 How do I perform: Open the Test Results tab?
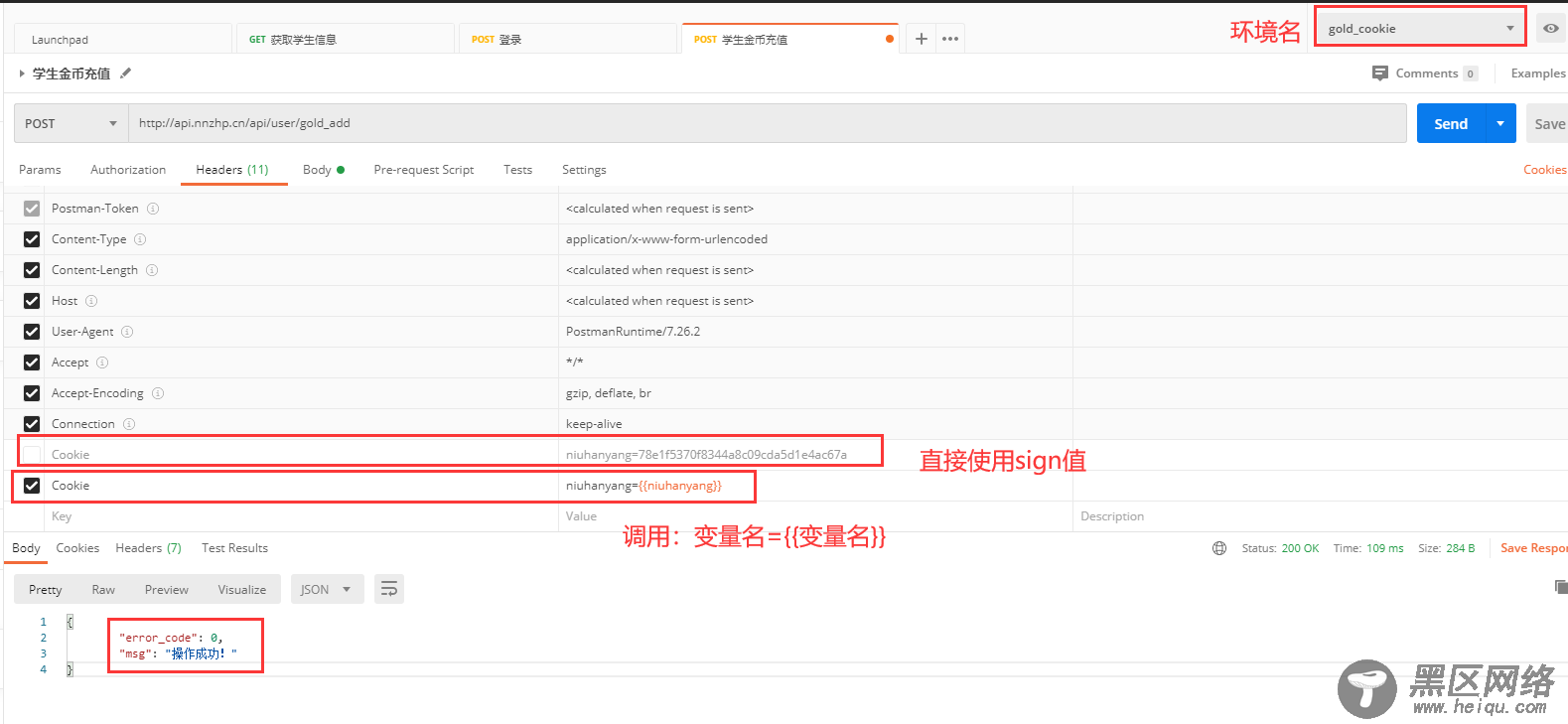(234, 548)
